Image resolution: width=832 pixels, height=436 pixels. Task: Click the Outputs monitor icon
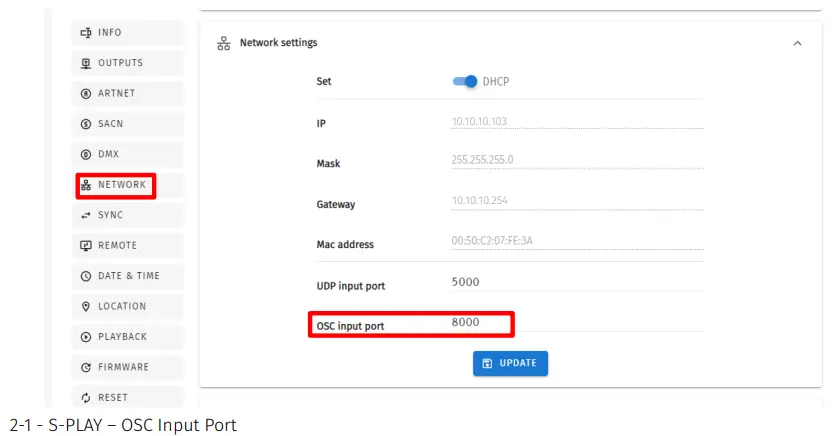86,63
